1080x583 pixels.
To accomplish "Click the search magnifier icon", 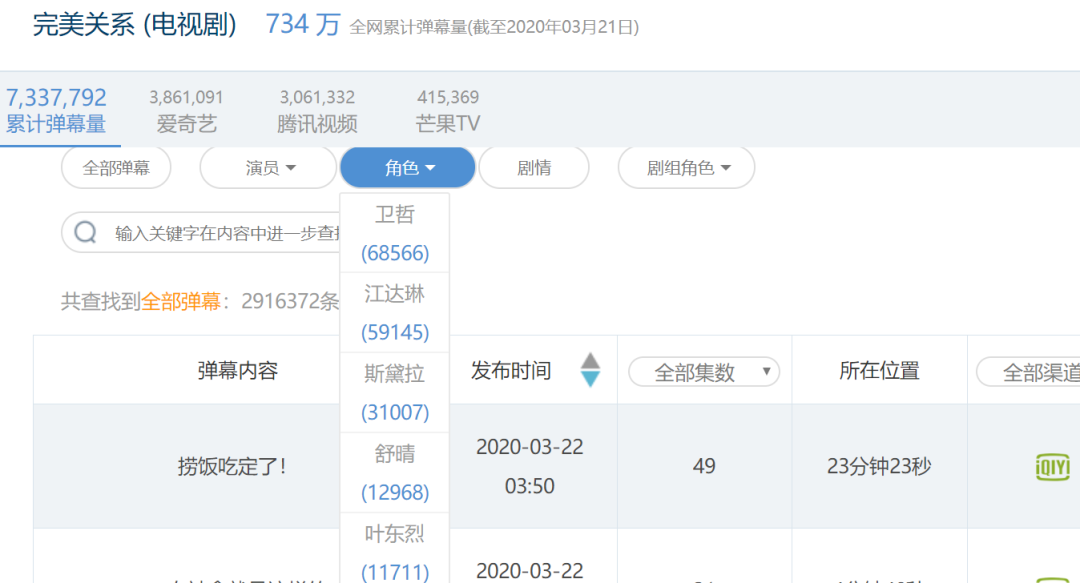I will point(85,232).
